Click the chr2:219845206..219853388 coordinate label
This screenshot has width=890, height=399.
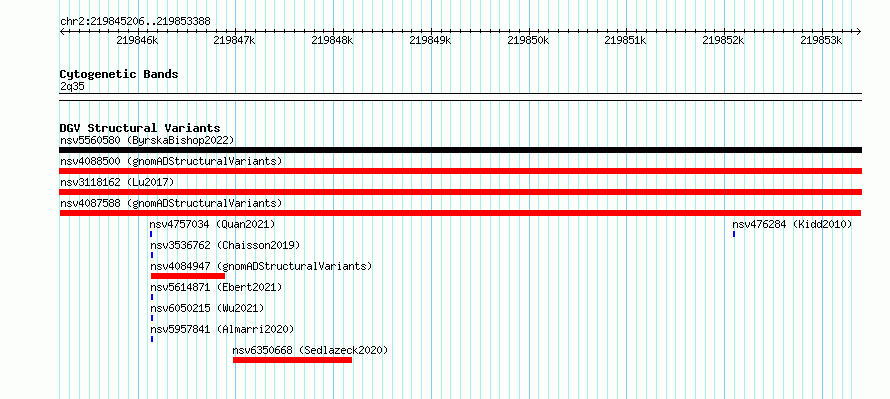click(x=135, y=21)
